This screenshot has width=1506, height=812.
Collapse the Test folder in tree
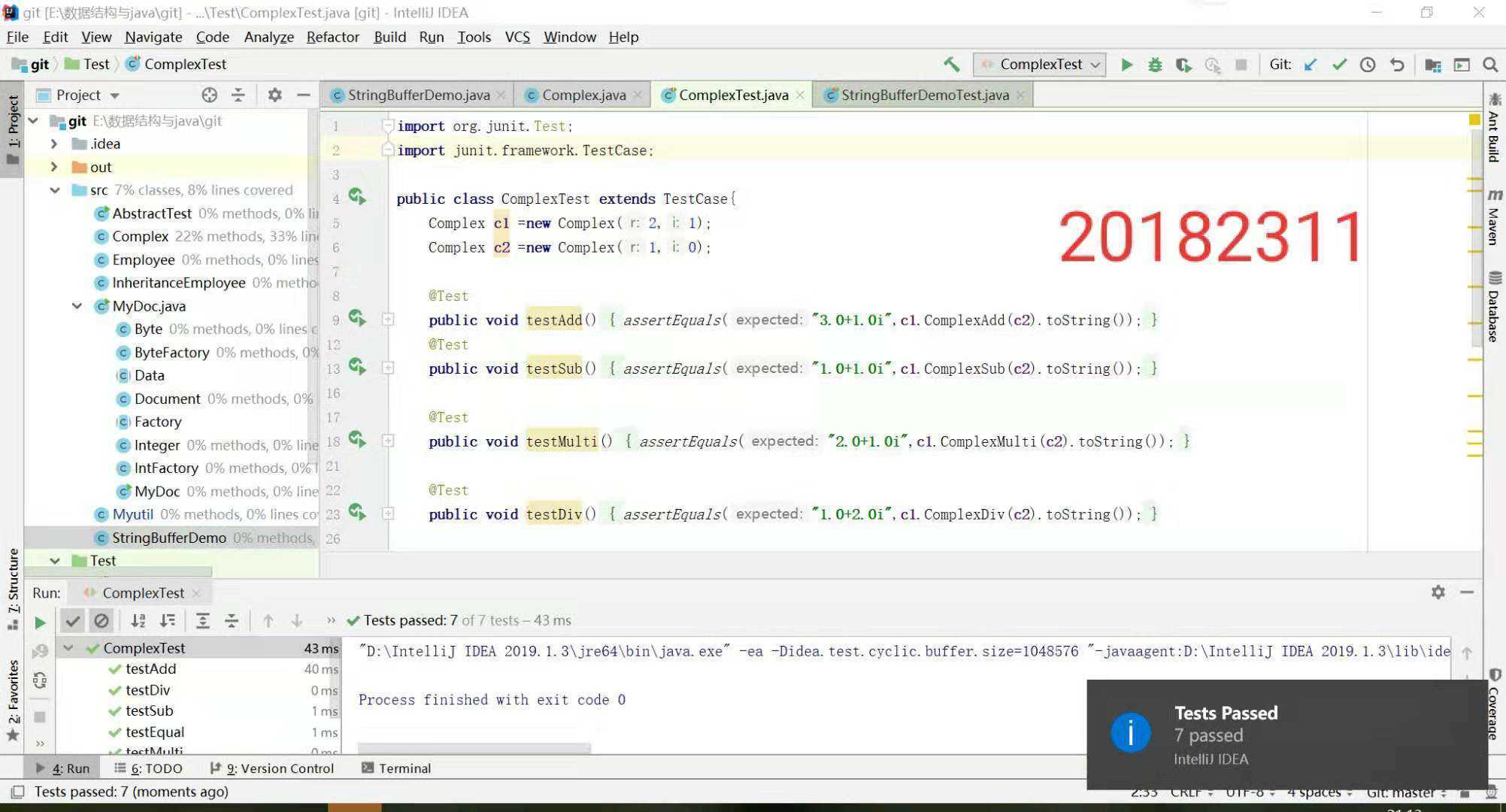[54, 561]
